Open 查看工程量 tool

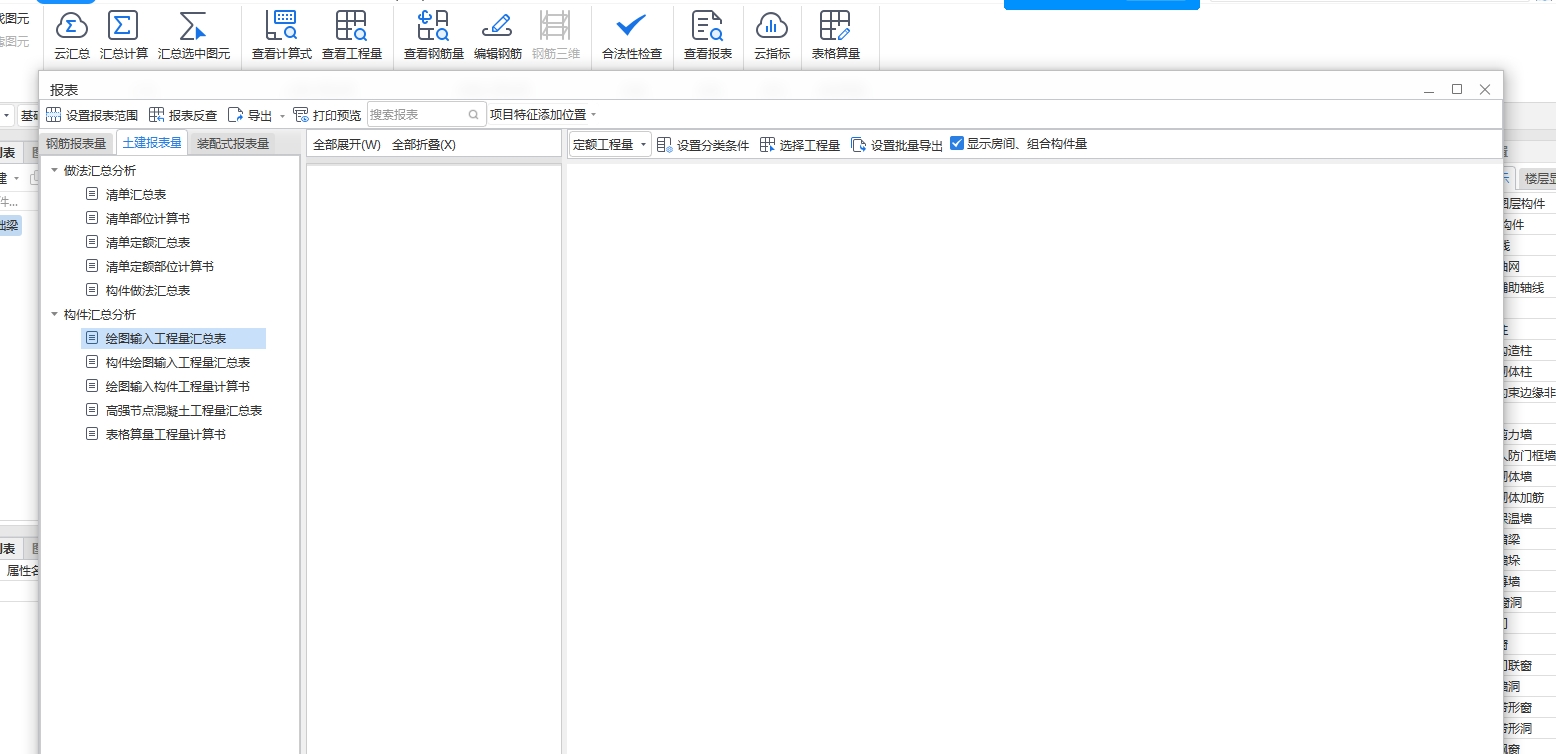pos(352,36)
